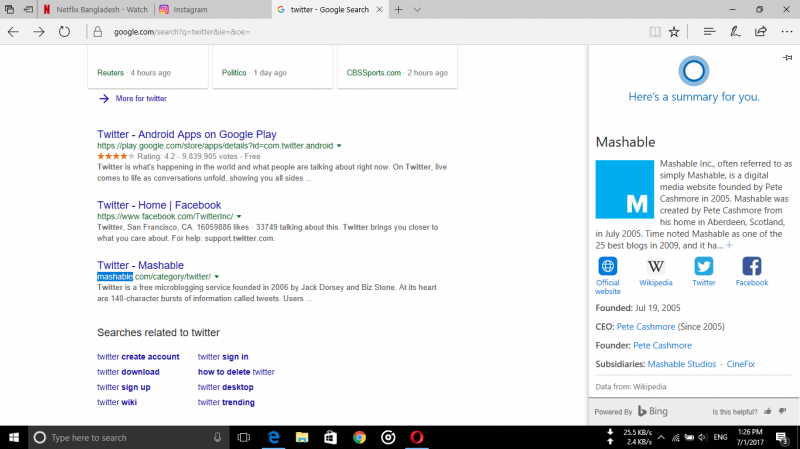The width and height of the screenshot is (800, 449).
Task: Launch Opera browser from taskbar
Action: 417,437
